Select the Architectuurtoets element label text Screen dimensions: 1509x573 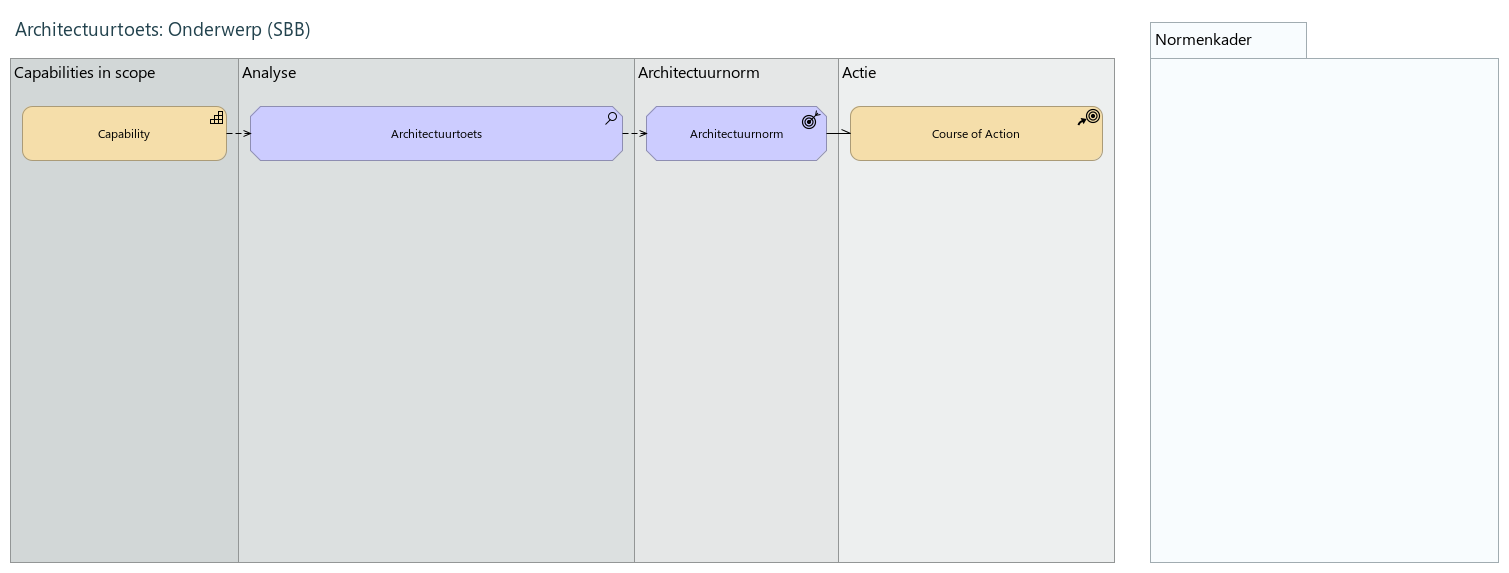(x=436, y=134)
